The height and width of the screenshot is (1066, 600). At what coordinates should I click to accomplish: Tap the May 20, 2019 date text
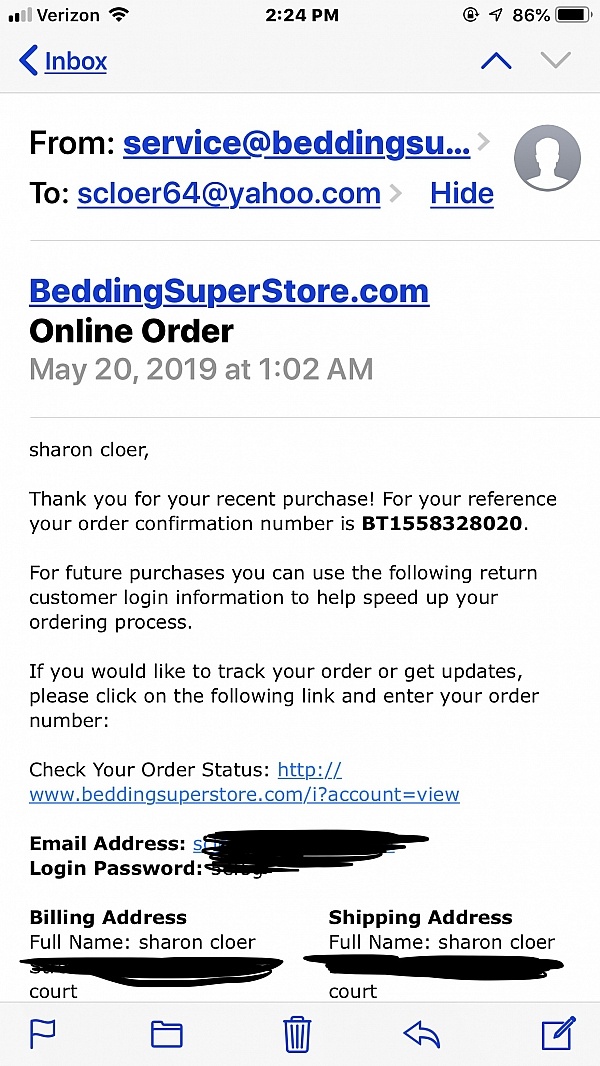pos(201,369)
